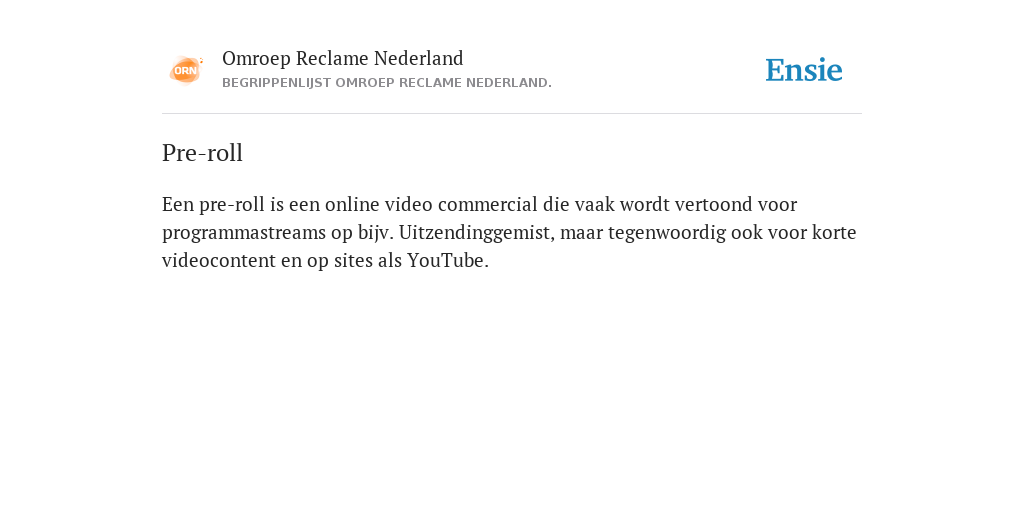Click the word korte ending the second line
Image resolution: width=1024 pixels, height=512 pixels.
point(834,232)
